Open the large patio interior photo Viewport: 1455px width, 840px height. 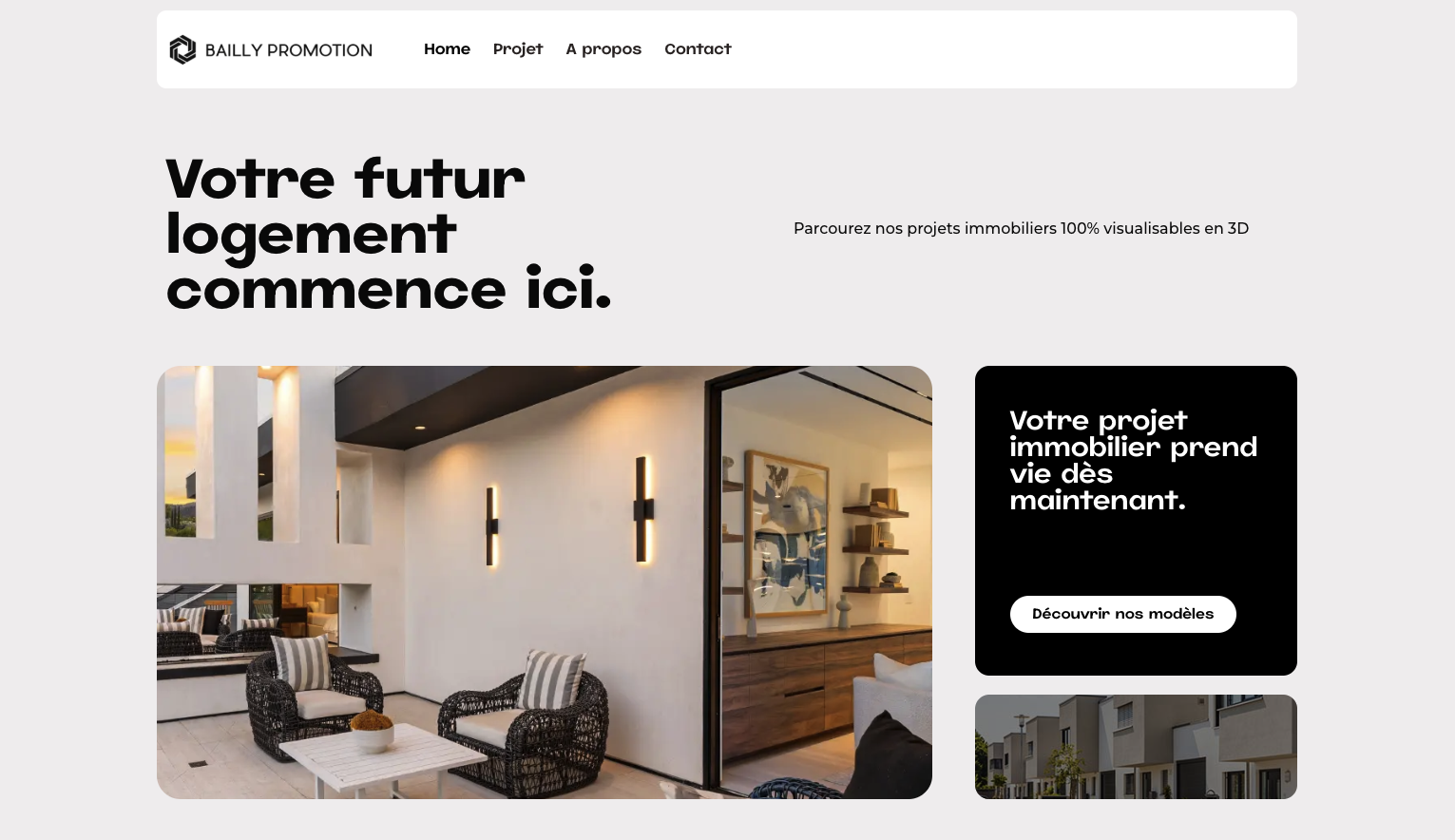545,582
